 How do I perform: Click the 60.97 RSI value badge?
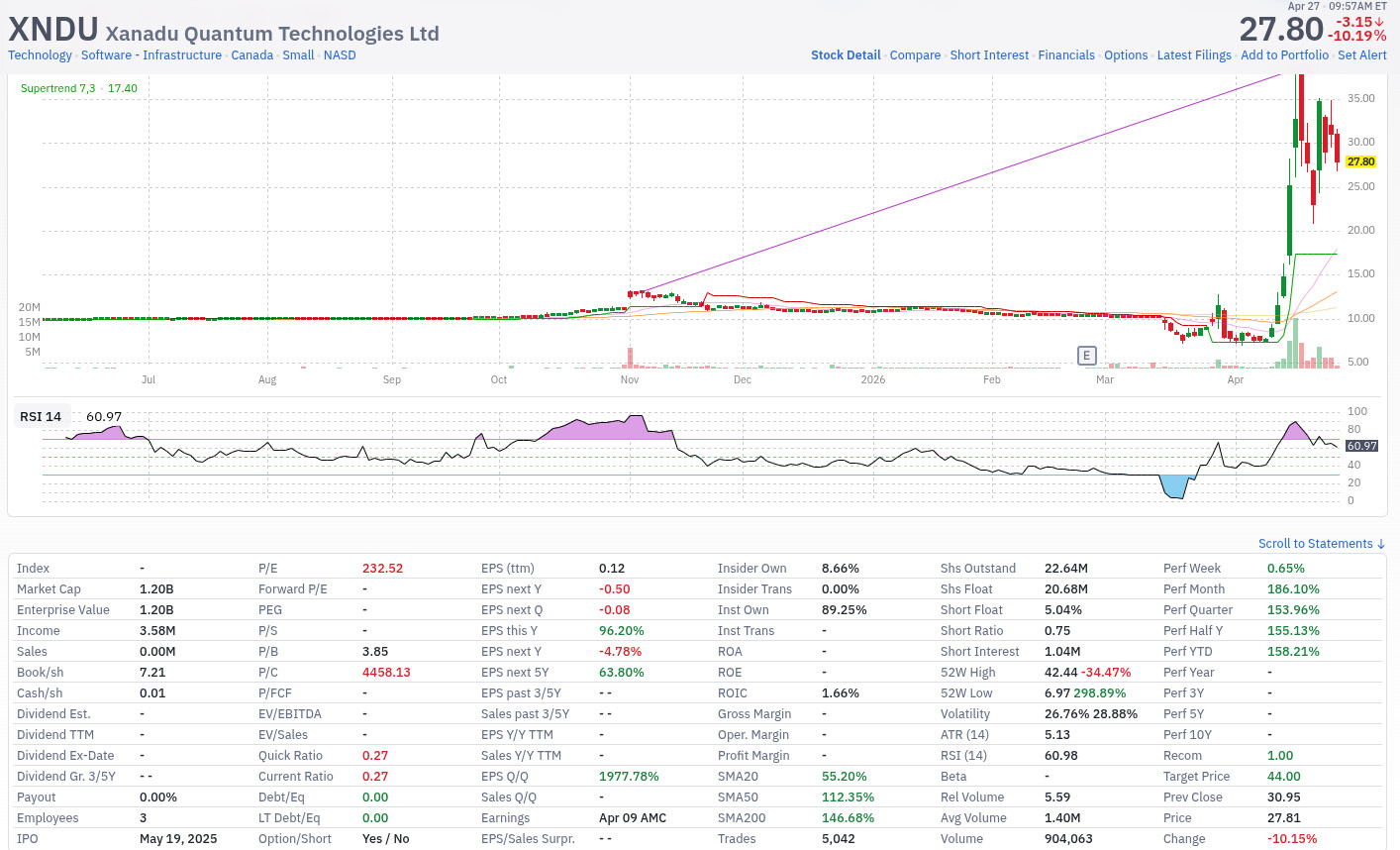1362,446
